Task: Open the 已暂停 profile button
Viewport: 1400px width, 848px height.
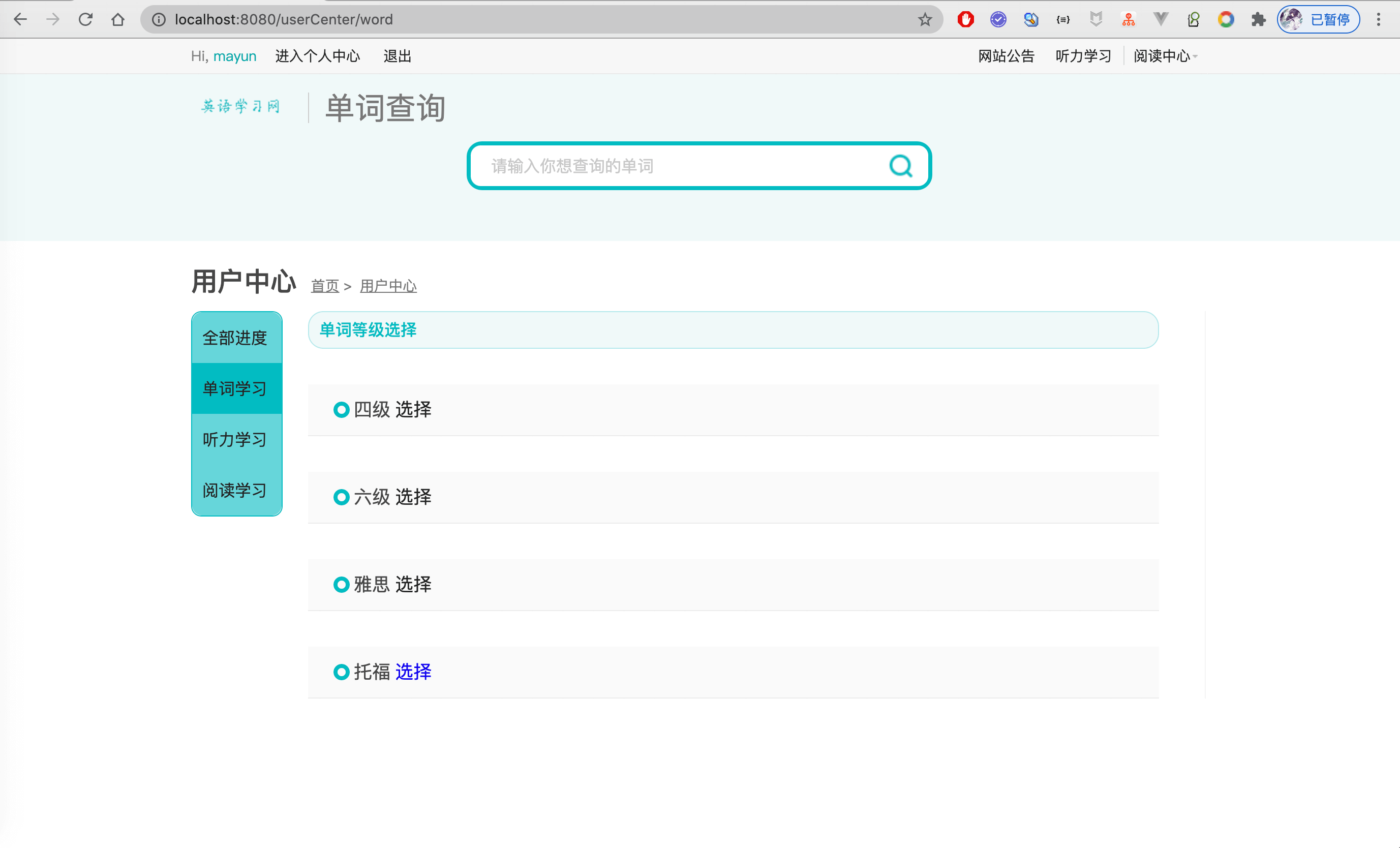Action: point(1318,19)
